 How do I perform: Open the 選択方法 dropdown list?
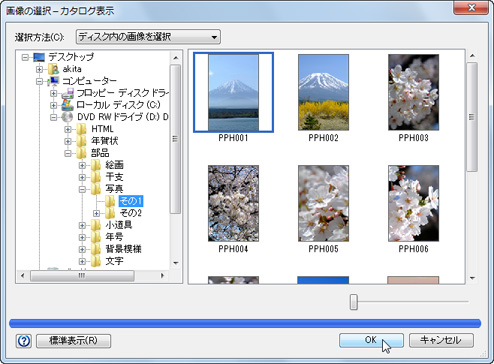point(148,37)
